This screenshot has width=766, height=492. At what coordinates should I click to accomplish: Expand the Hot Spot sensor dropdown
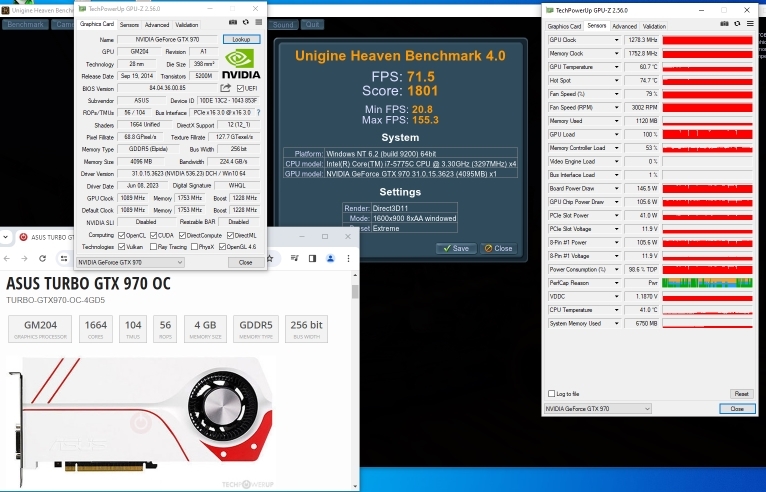click(617, 81)
